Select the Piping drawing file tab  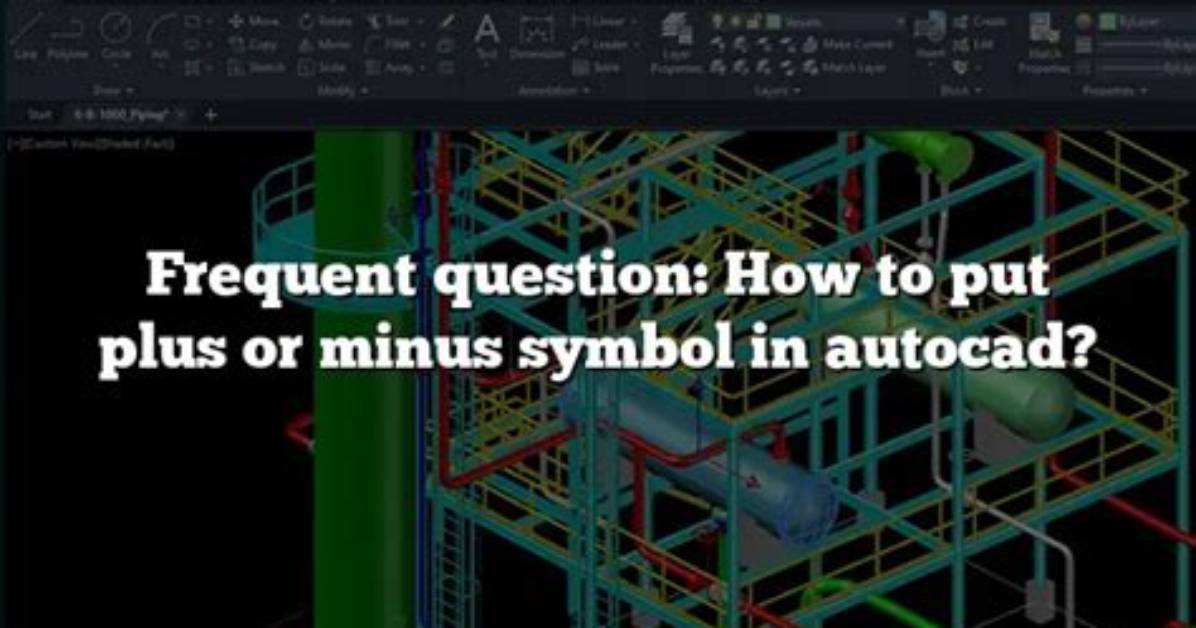tap(121, 115)
